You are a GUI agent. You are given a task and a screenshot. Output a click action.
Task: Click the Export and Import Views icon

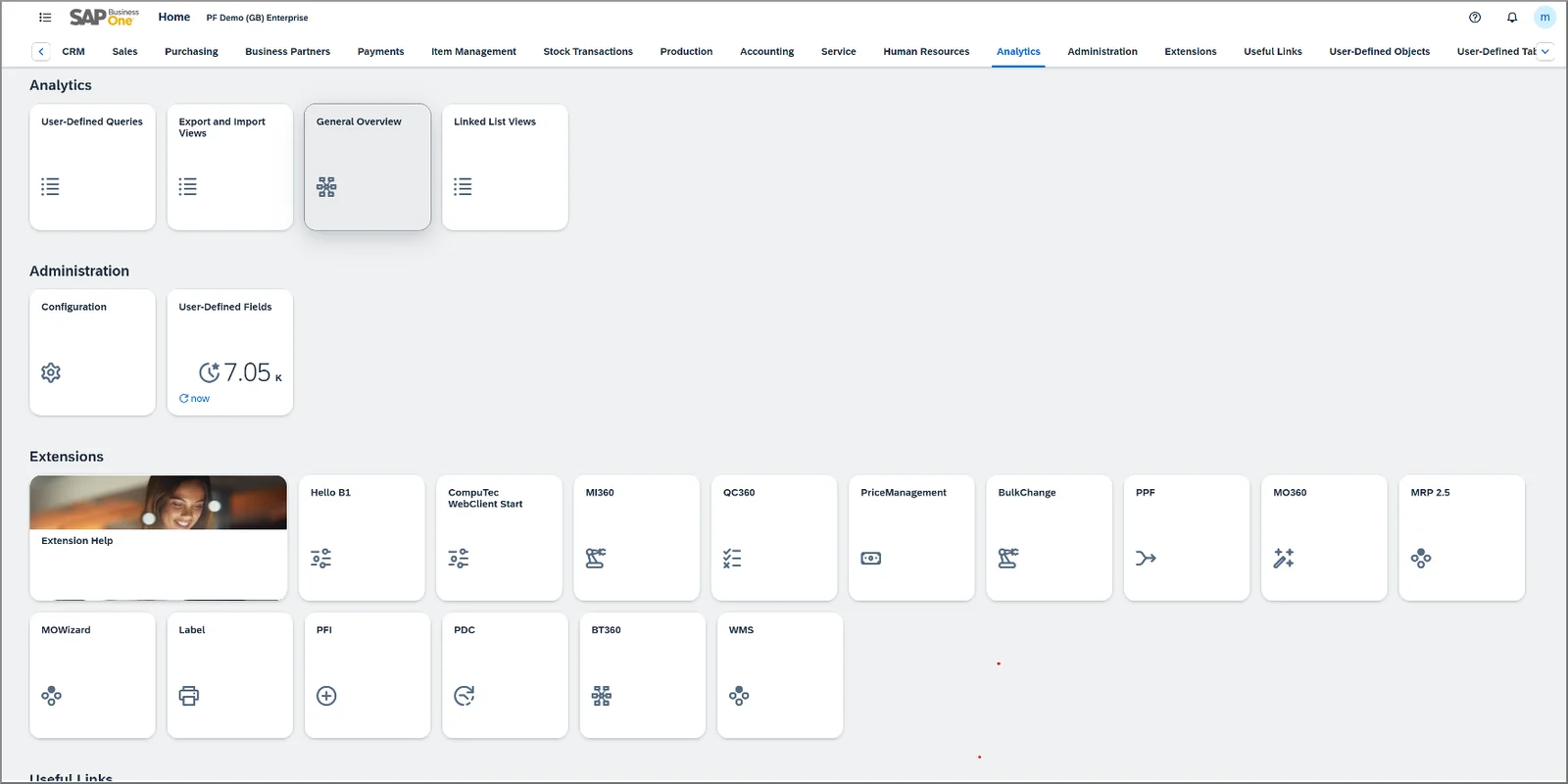188,186
